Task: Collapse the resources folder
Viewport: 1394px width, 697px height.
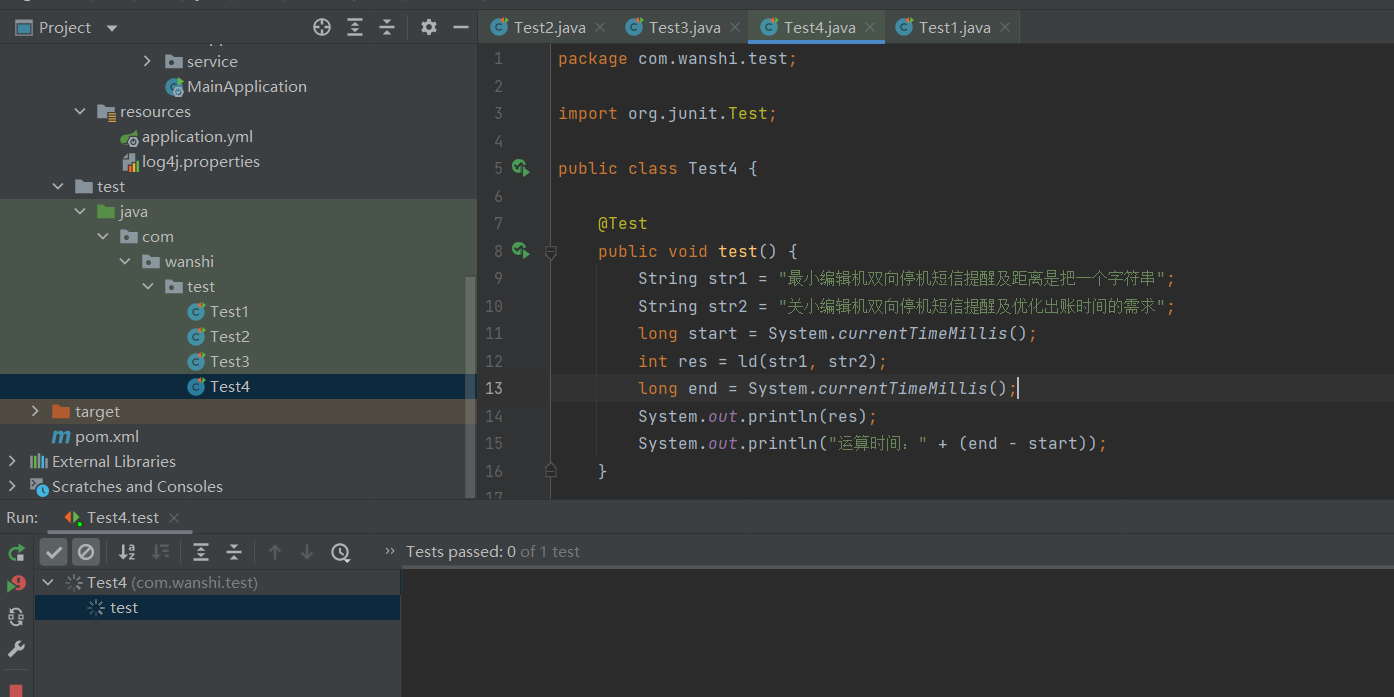Action: (80, 111)
